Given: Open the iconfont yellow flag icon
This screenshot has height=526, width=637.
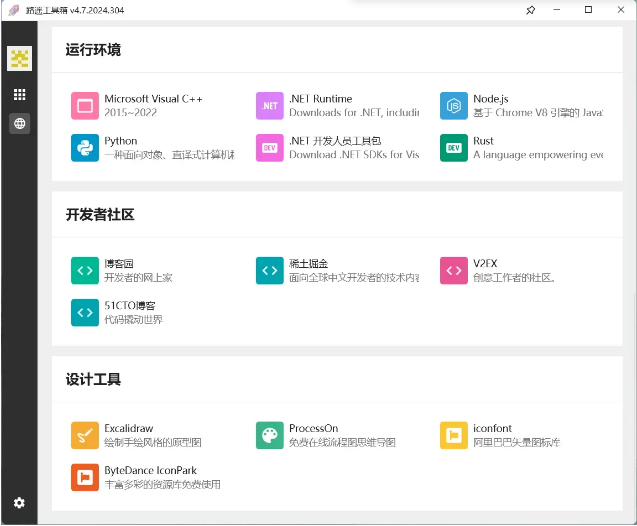Looking at the screenshot, I should (454, 435).
